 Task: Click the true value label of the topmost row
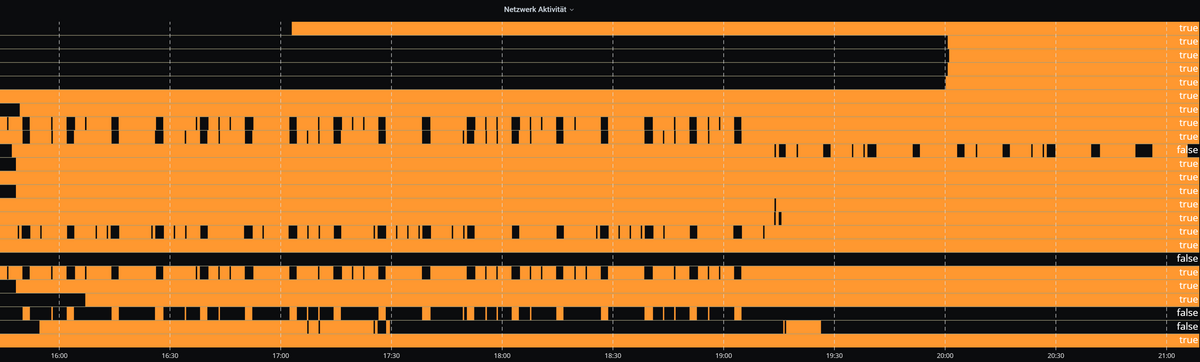click(1188, 28)
